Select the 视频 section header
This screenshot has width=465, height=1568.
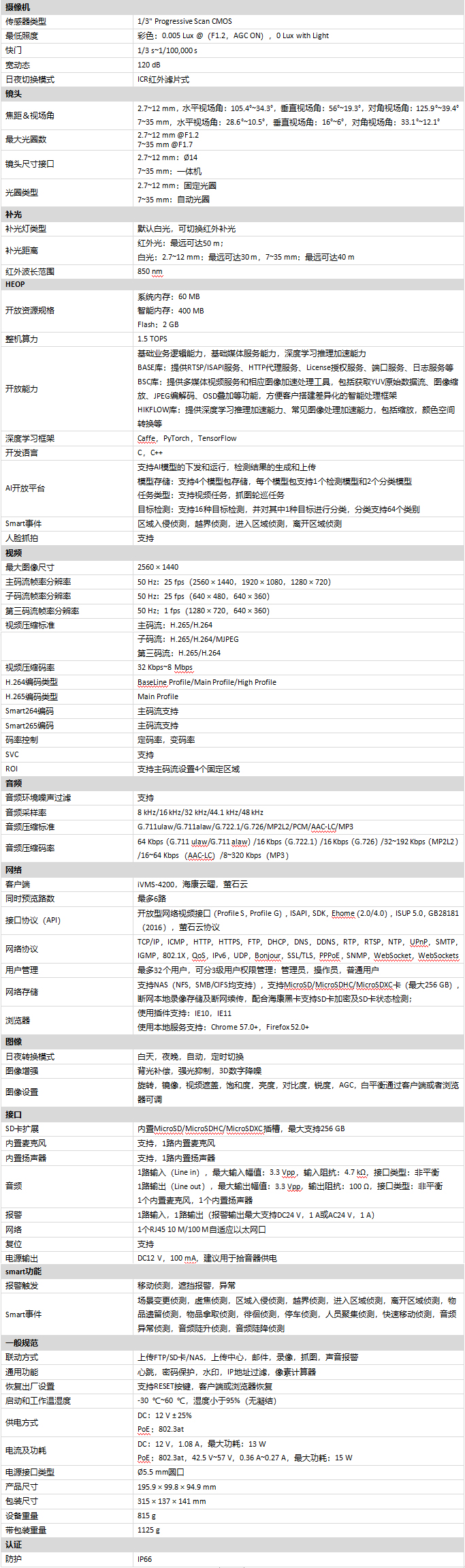(14, 553)
